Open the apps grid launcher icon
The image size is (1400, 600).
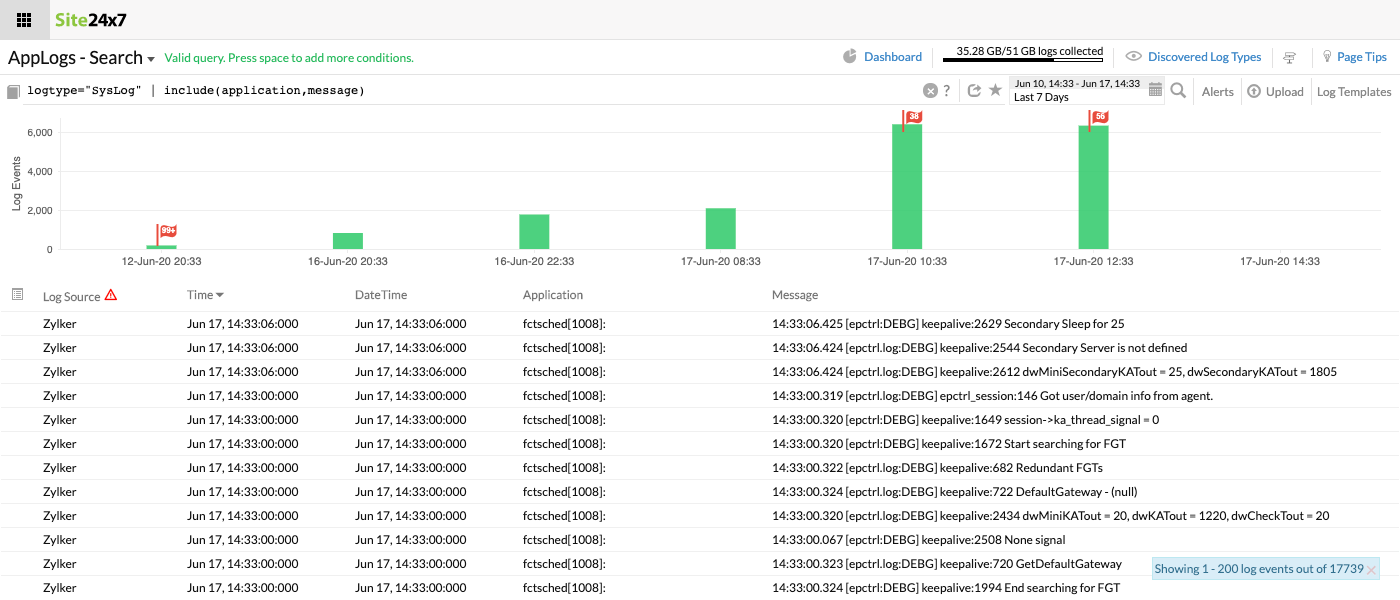click(x=24, y=20)
